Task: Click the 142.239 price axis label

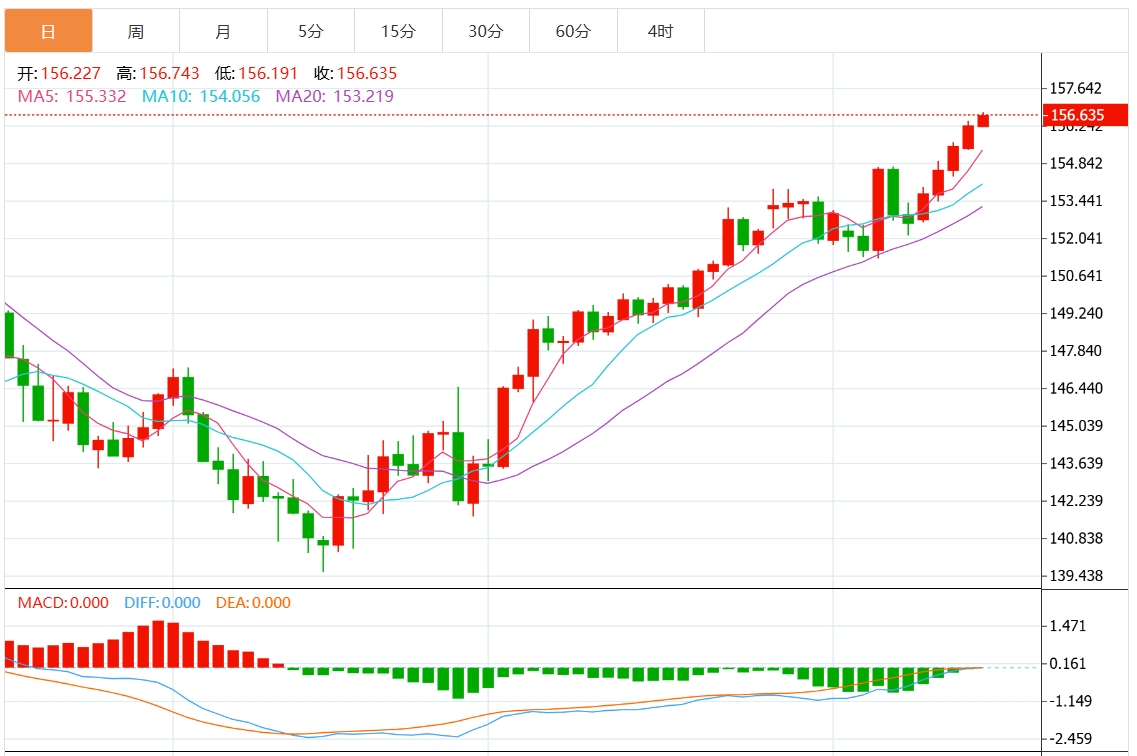Action: [1076, 501]
